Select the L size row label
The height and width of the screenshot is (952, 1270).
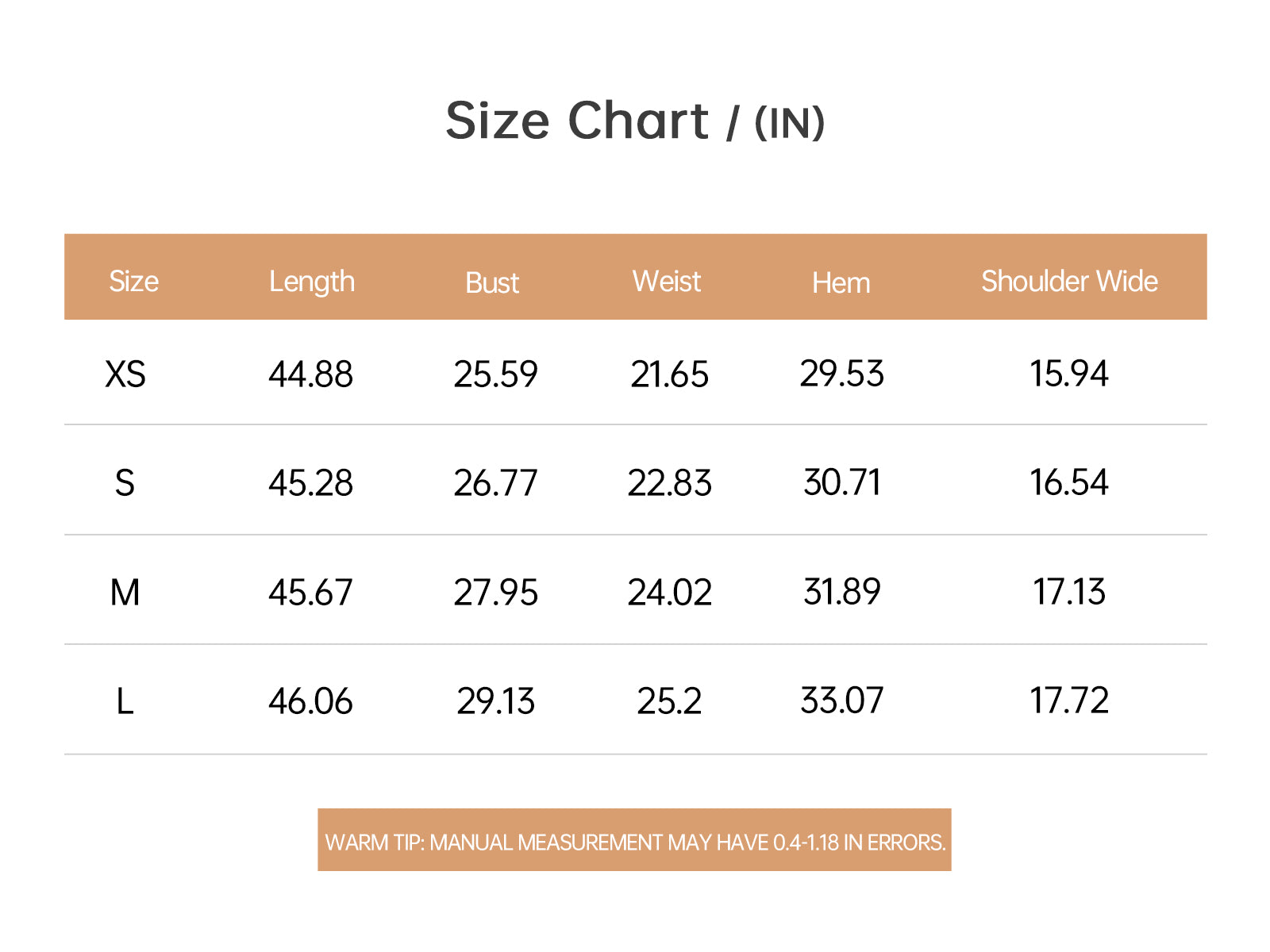click(x=125, y=701)
